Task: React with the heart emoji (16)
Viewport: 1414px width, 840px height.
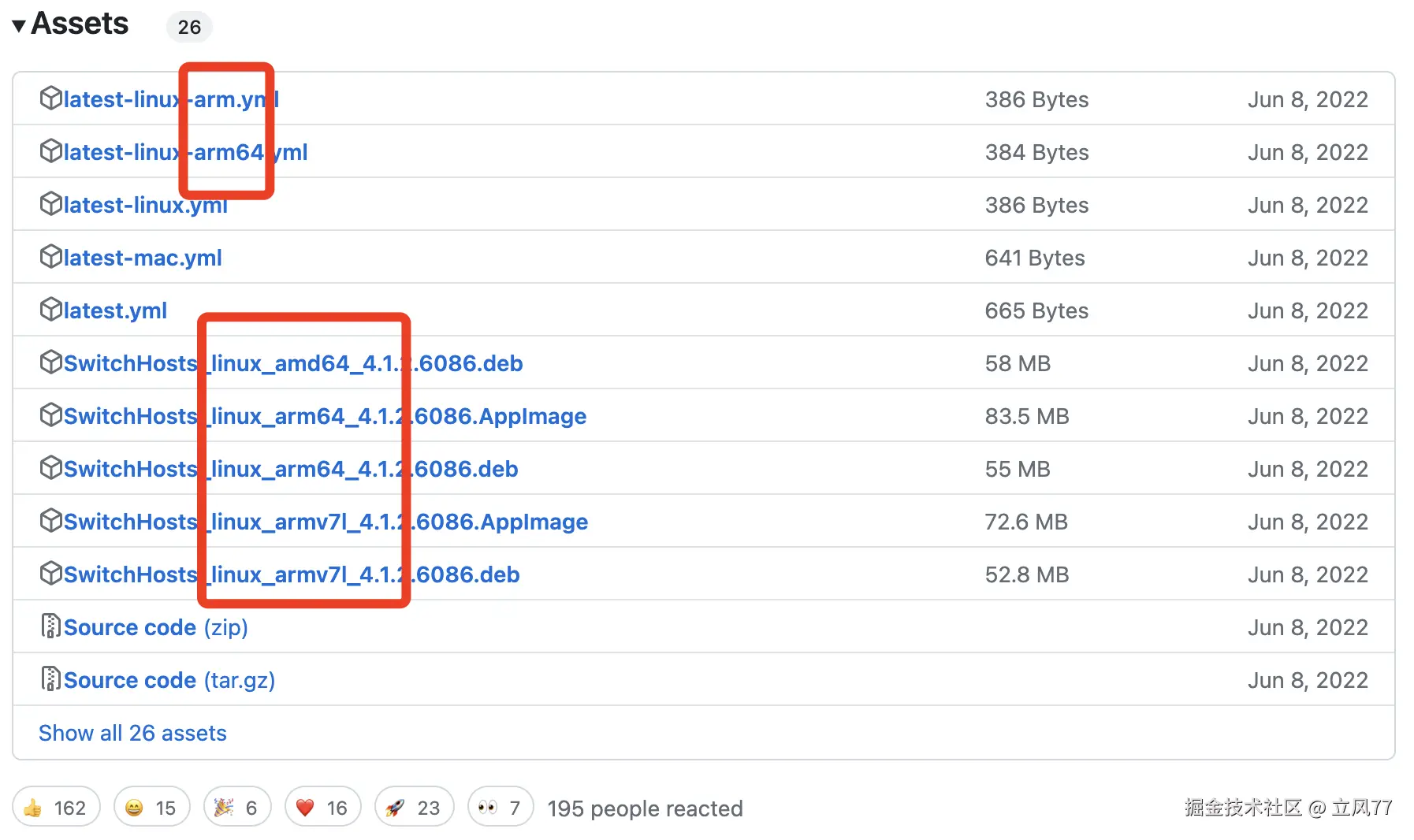Action: coord(323,807)
